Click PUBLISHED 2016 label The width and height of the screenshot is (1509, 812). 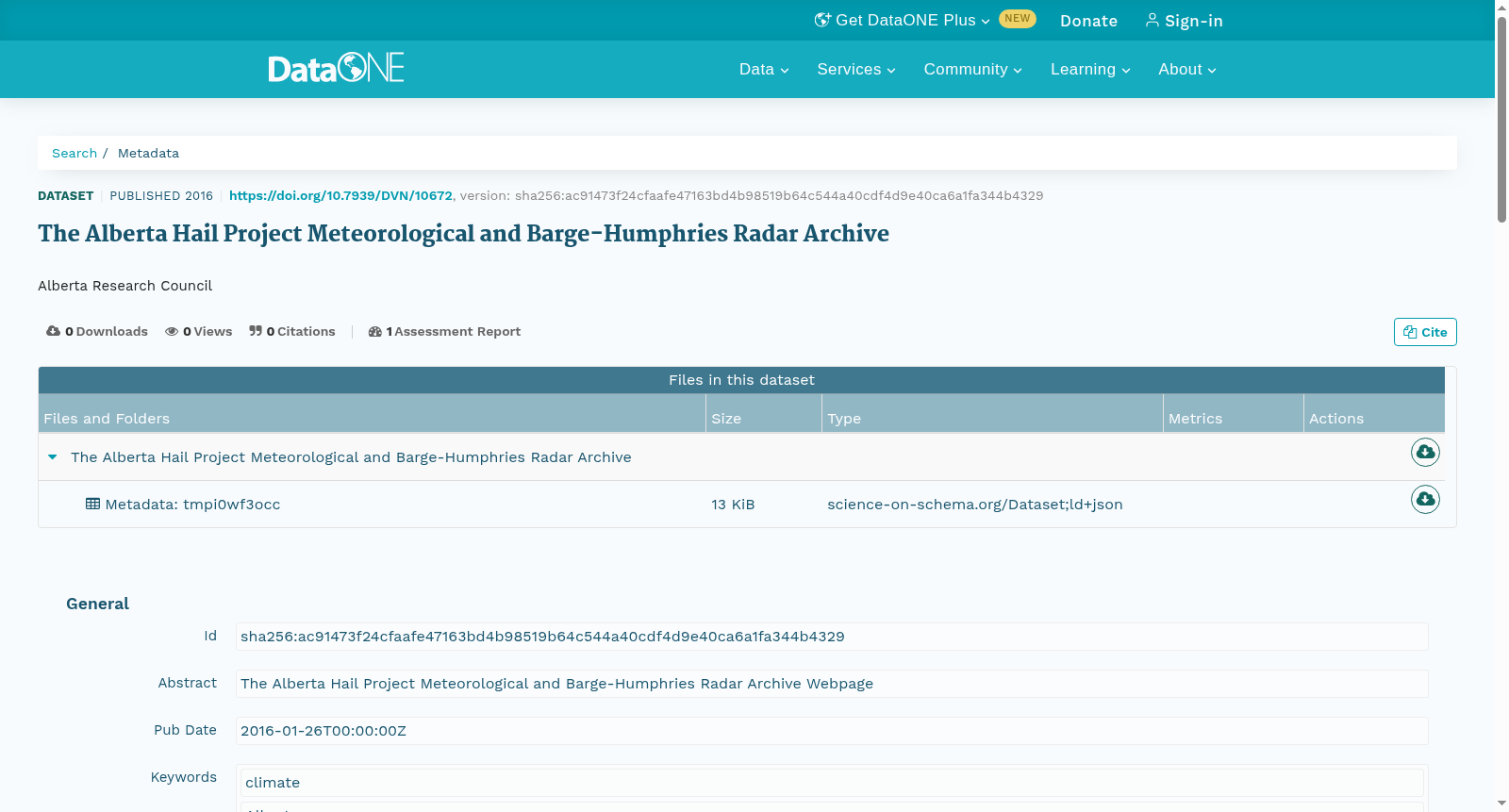161,195
